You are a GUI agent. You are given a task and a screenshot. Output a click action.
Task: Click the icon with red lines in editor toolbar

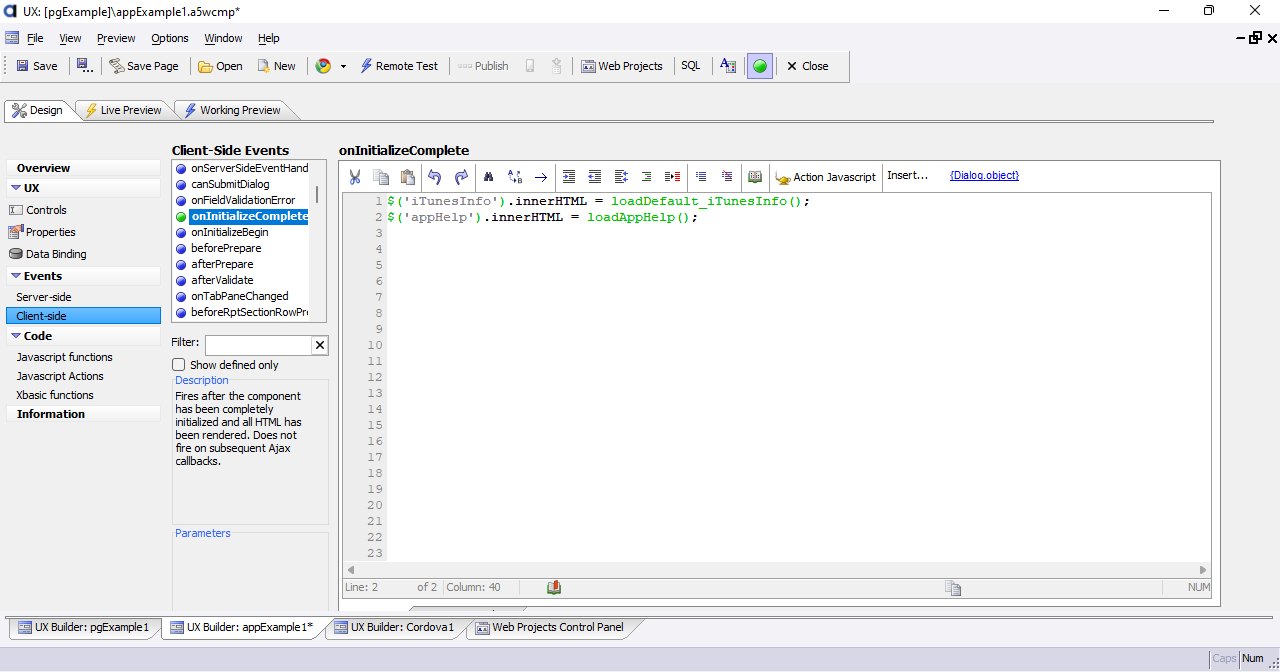[x=673, y=177]
